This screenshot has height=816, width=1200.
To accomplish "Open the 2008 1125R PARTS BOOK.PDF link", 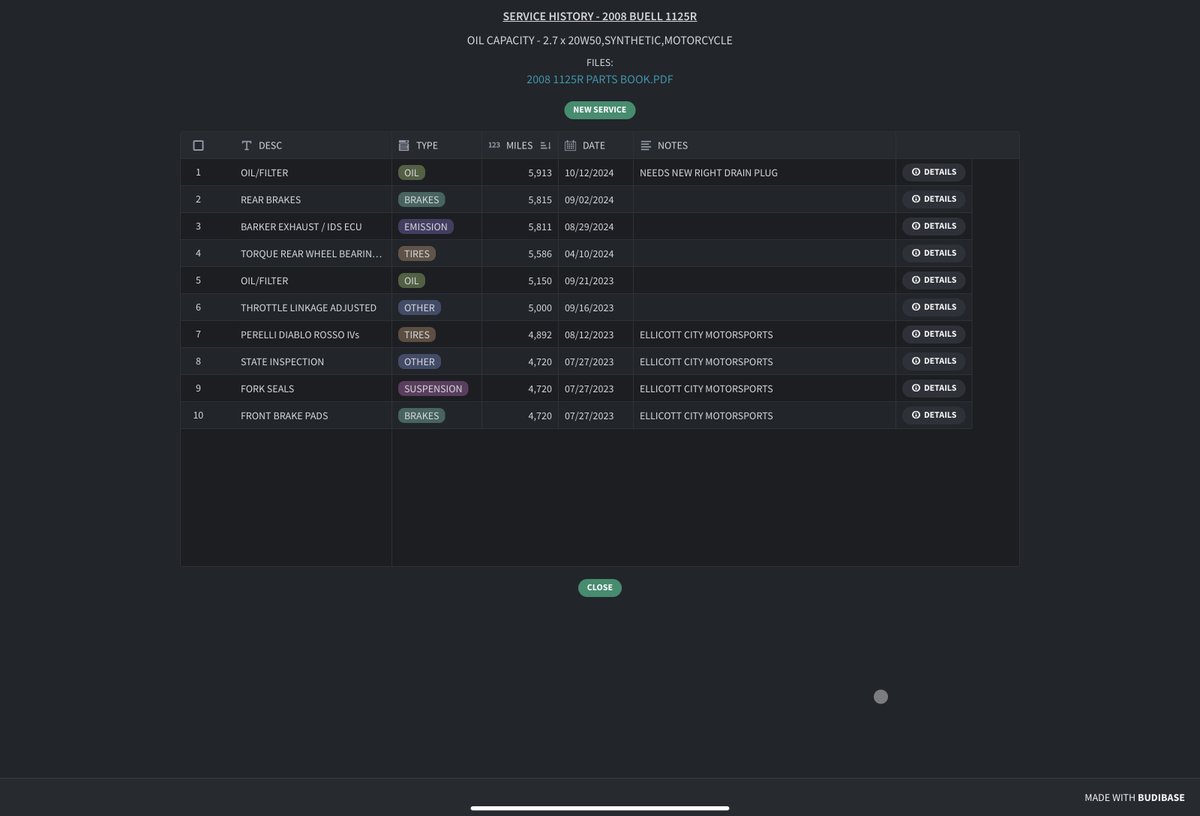I will pyautogui.click(x=600, y=77).
